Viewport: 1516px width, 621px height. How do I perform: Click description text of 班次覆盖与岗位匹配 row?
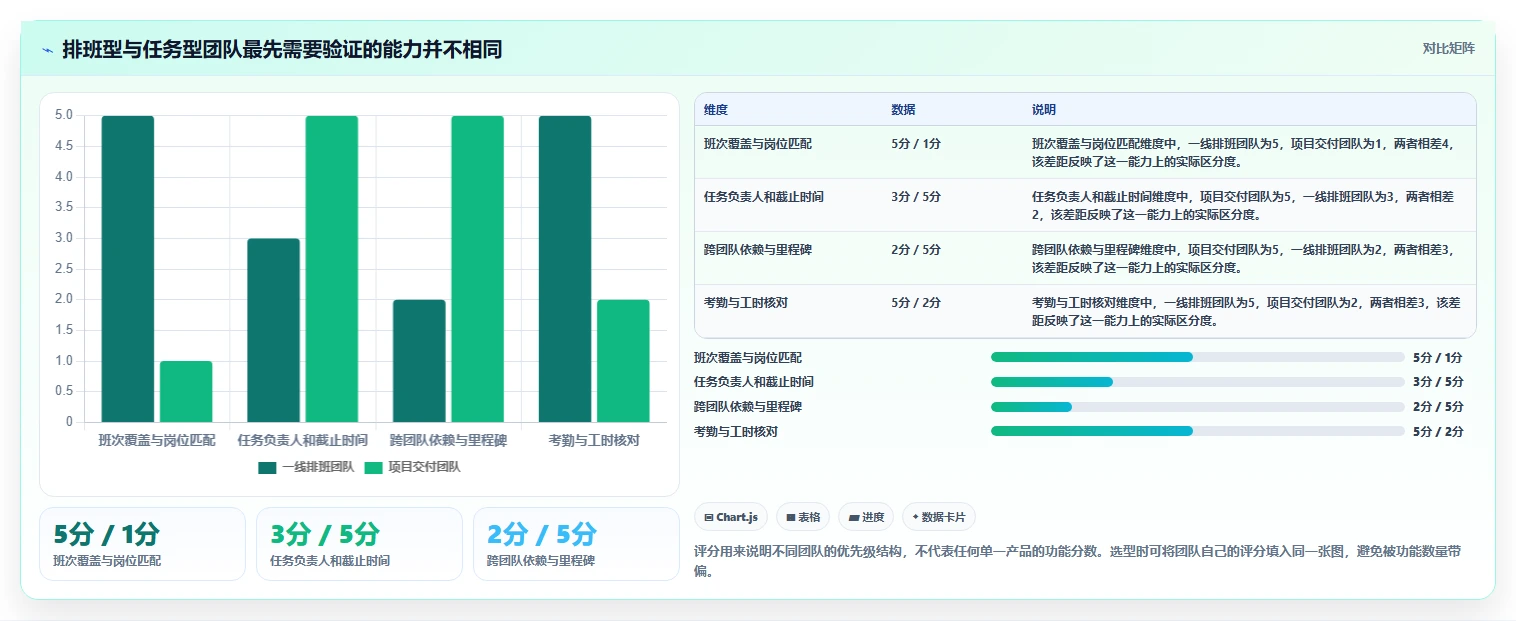point(1243,152)
